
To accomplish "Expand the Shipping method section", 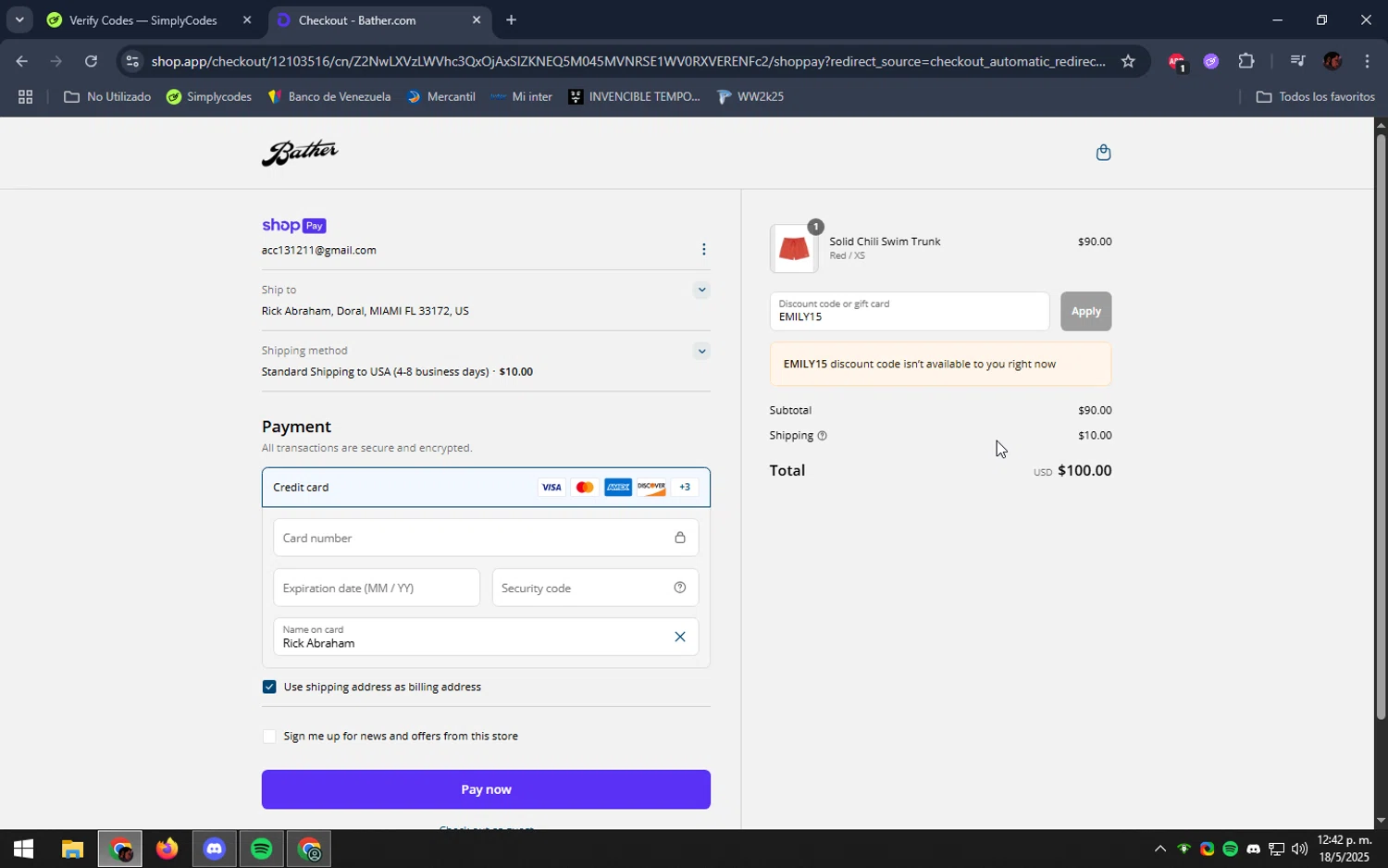I will tap(701, 351).
